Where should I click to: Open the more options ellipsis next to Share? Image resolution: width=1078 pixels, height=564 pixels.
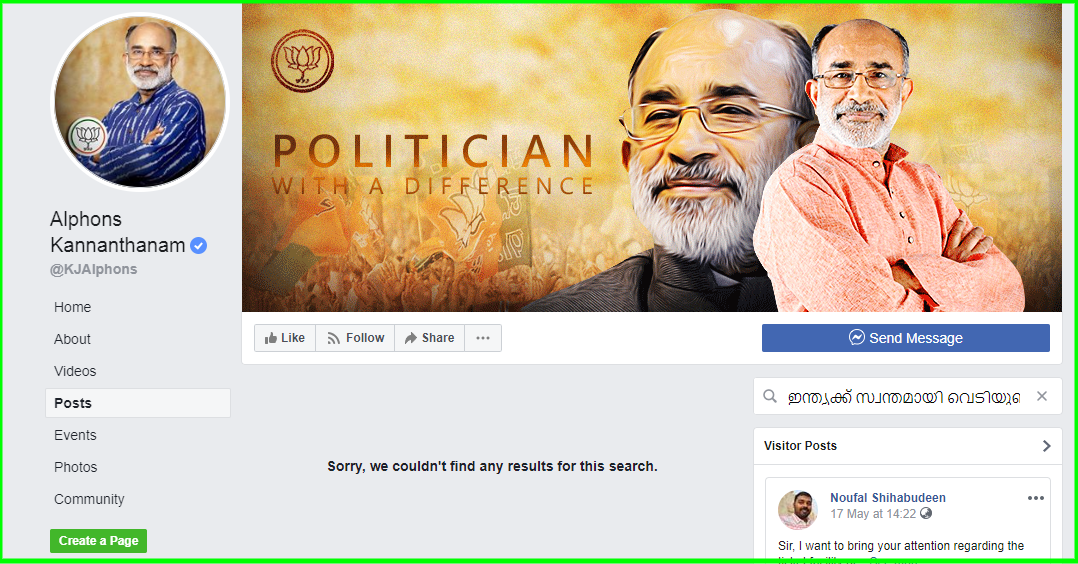483,338
